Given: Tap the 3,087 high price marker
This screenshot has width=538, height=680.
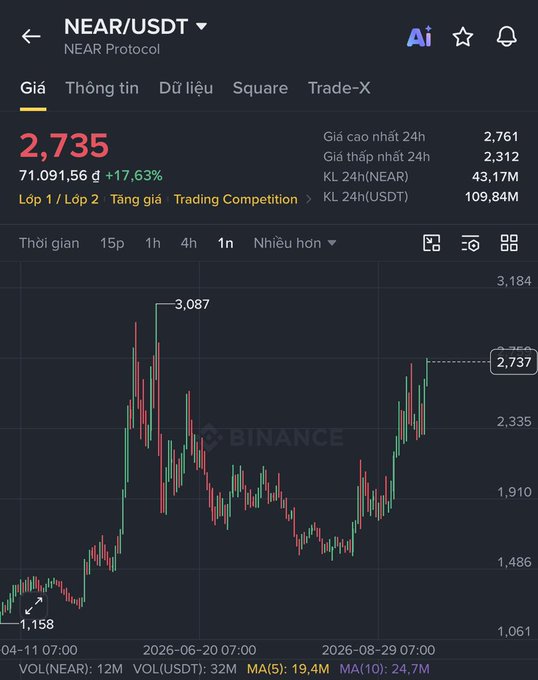Looking at the screenshot, I should click(192, 304).
